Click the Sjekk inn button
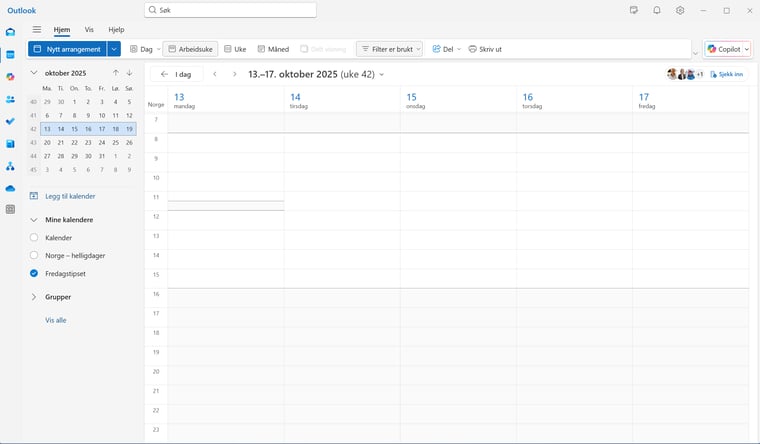 [727, 74]
